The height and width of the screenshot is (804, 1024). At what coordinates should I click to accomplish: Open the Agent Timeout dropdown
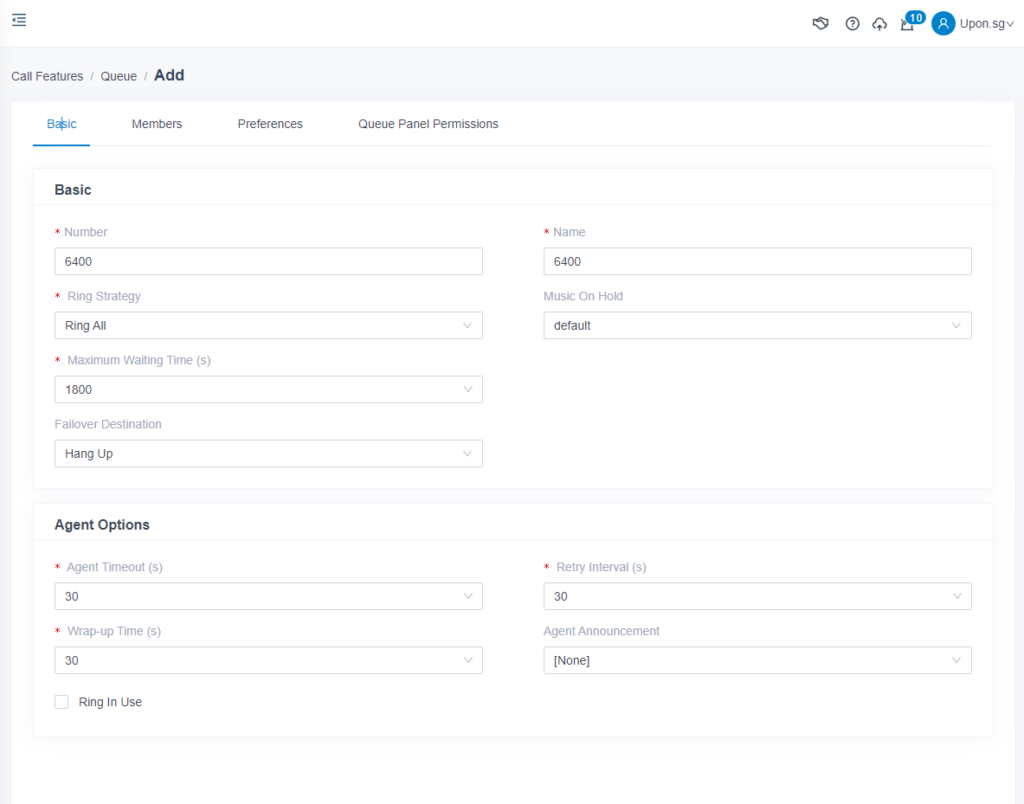click(x=268, y=596)
